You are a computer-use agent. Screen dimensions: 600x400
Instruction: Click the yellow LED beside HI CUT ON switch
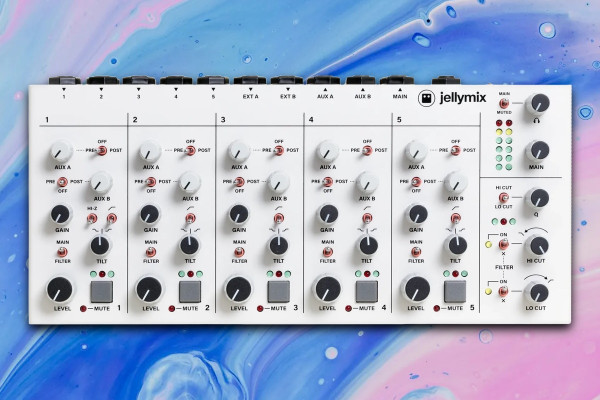[488, 244]
